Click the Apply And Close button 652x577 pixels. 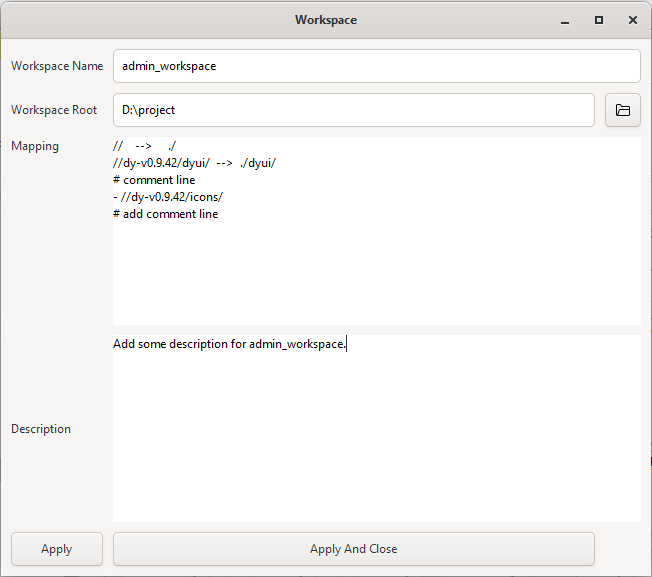pos(353,549)
